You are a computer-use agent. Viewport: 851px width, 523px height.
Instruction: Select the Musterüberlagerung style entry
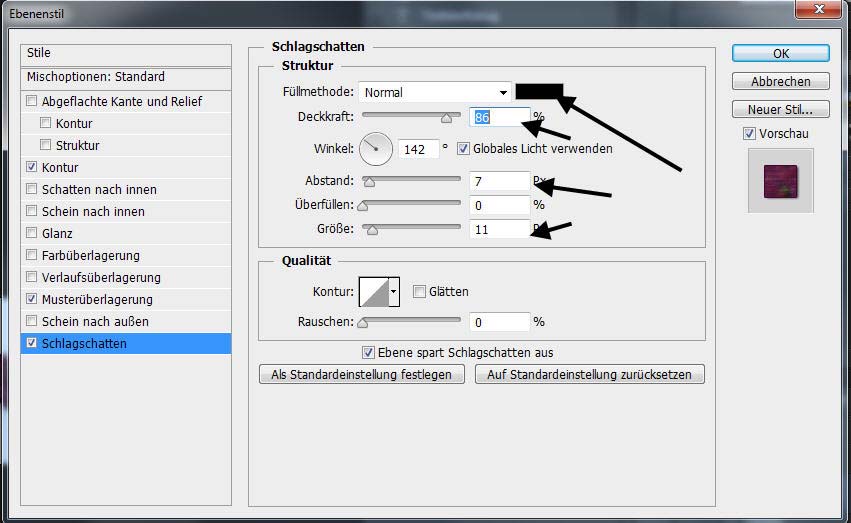[97, 299]
